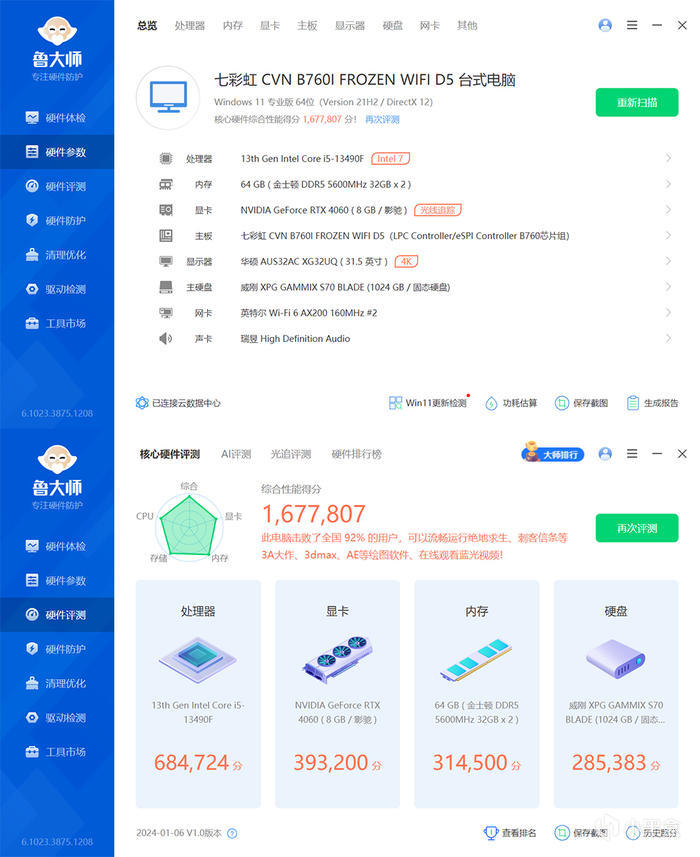Click the green 再次评测 button in lower window
Viewport: 700px width, 857px height.
(x=637, y=528)
